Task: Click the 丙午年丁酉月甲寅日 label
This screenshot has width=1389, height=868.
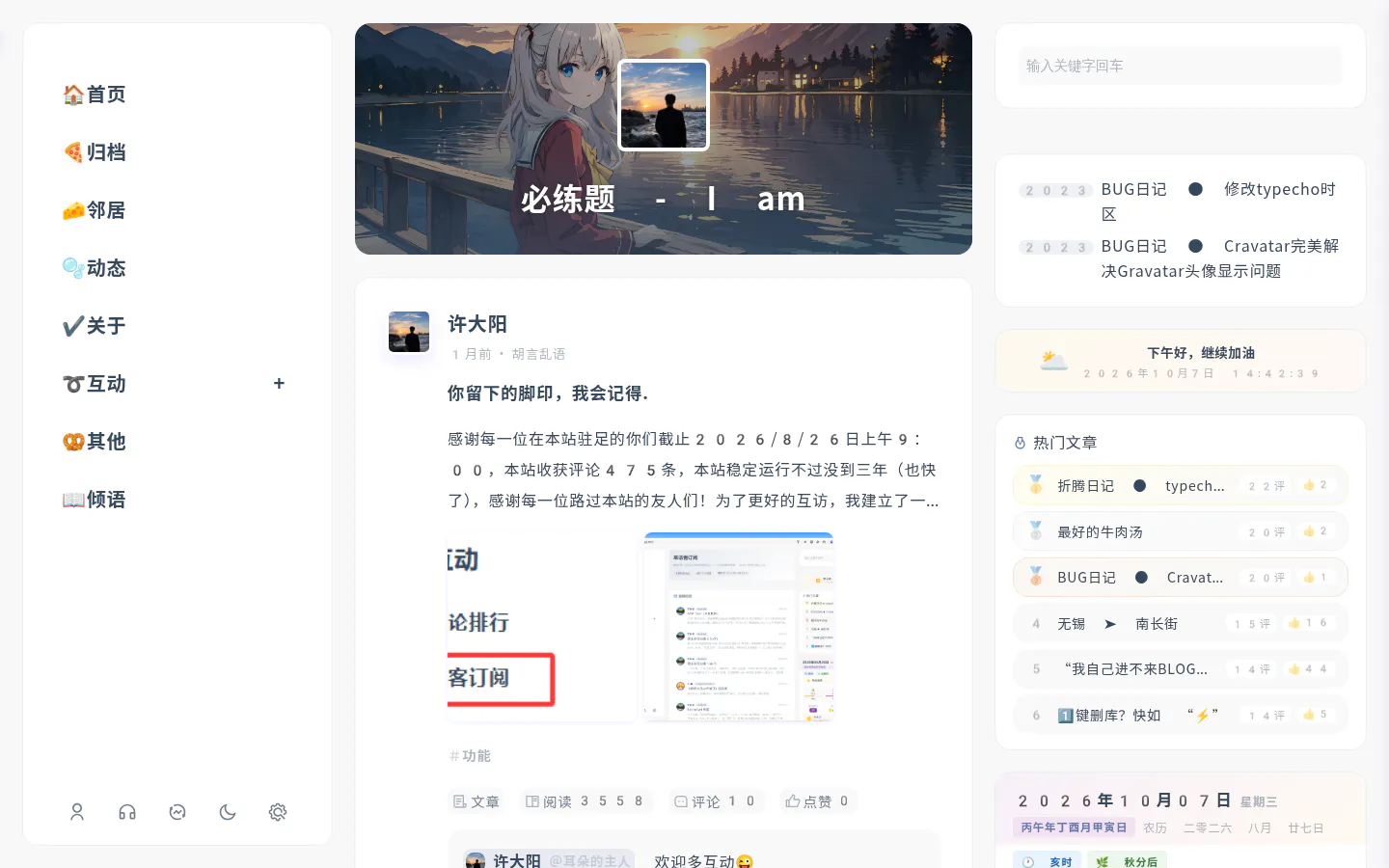Action: (1074, 827)
